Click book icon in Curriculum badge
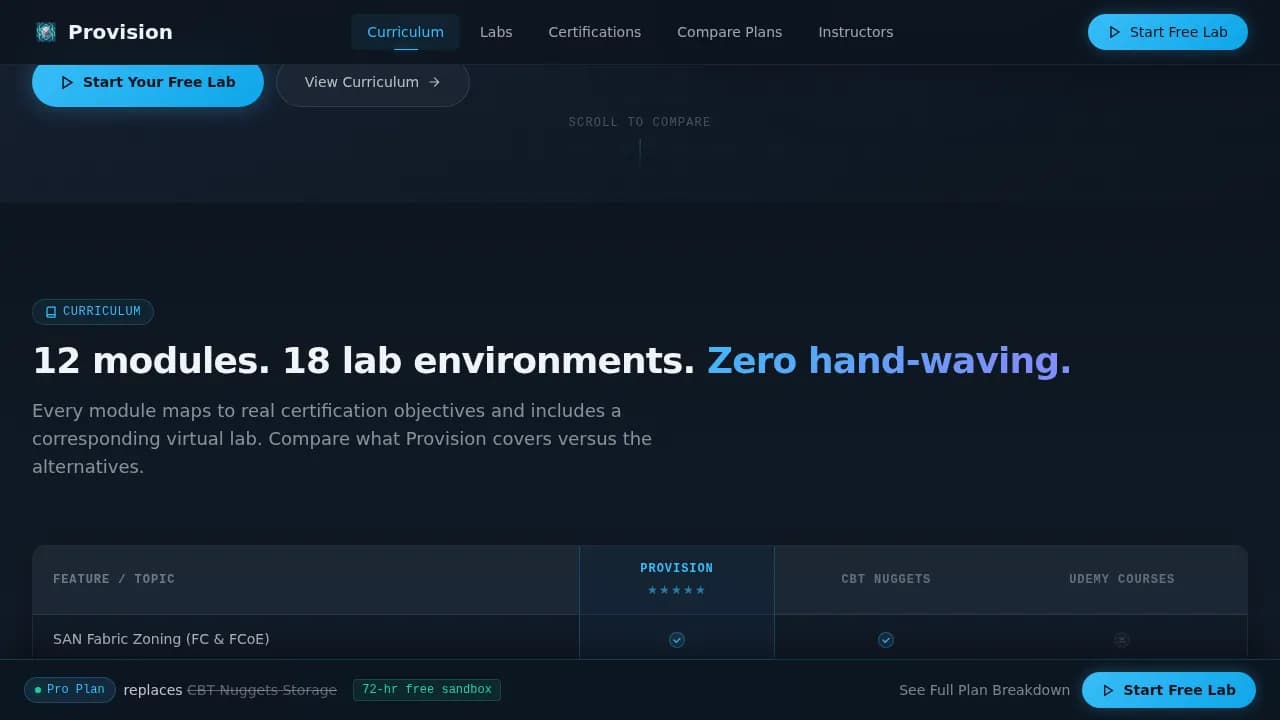Image resolution: width=1280 pixels, height=720 pixels. (51, 312)
